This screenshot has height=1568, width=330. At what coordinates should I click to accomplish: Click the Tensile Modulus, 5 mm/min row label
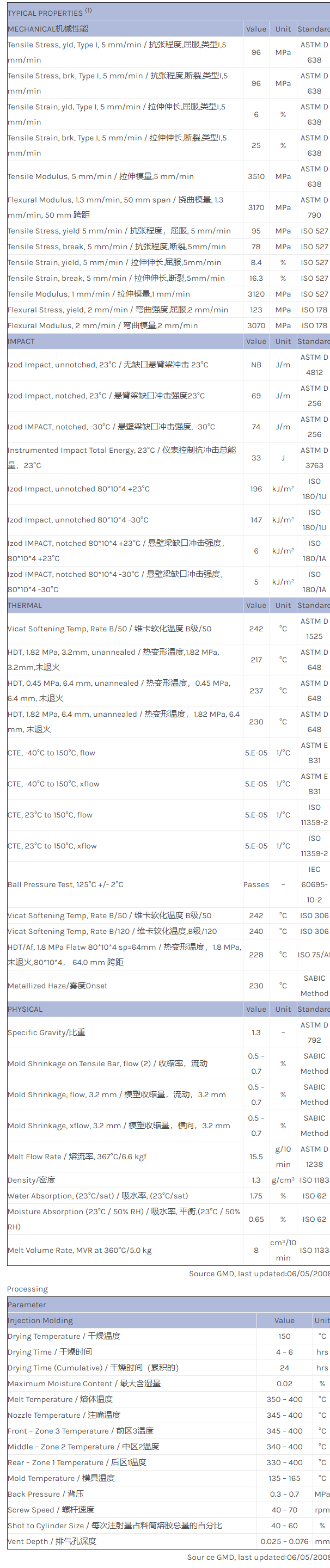pos(100,176)
